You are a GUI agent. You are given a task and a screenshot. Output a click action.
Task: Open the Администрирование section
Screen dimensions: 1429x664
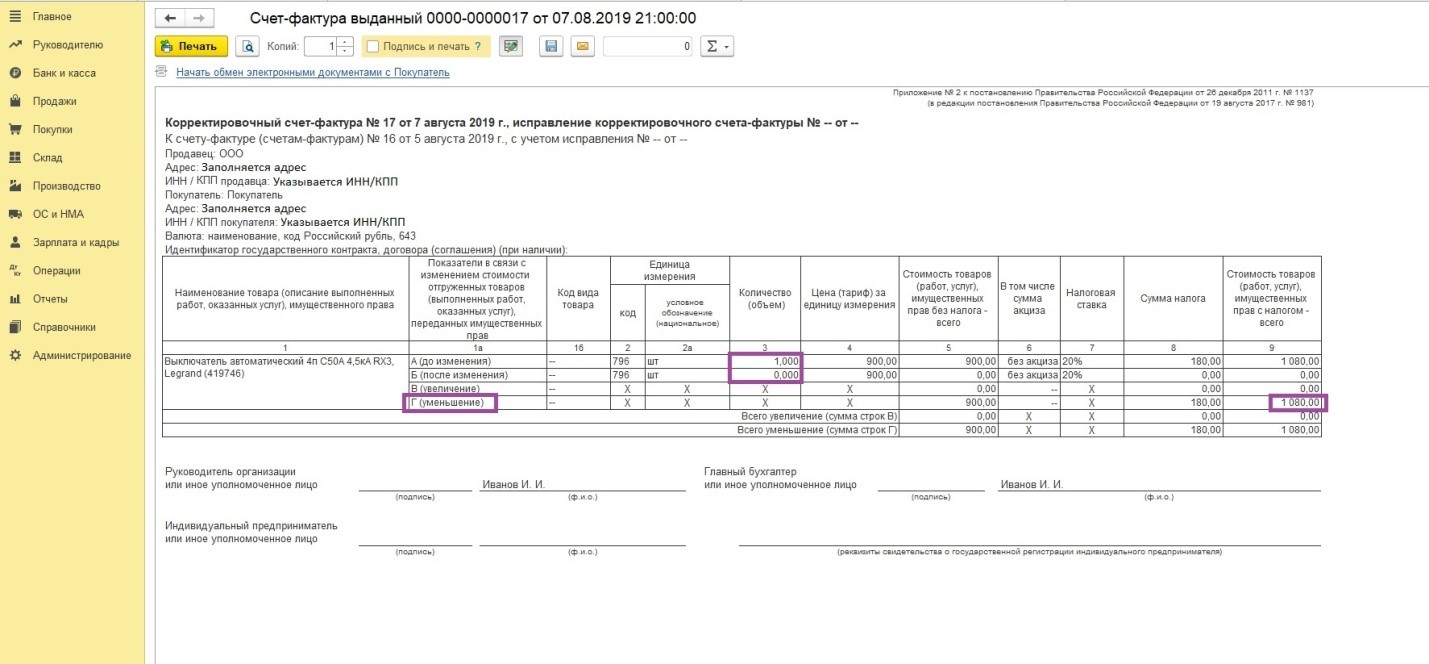(x=81, y=355)
